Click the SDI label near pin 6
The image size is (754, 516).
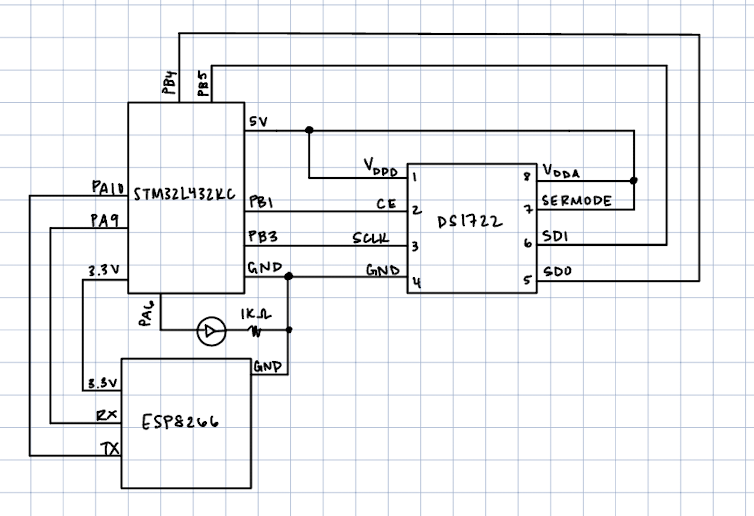point(555,236)
